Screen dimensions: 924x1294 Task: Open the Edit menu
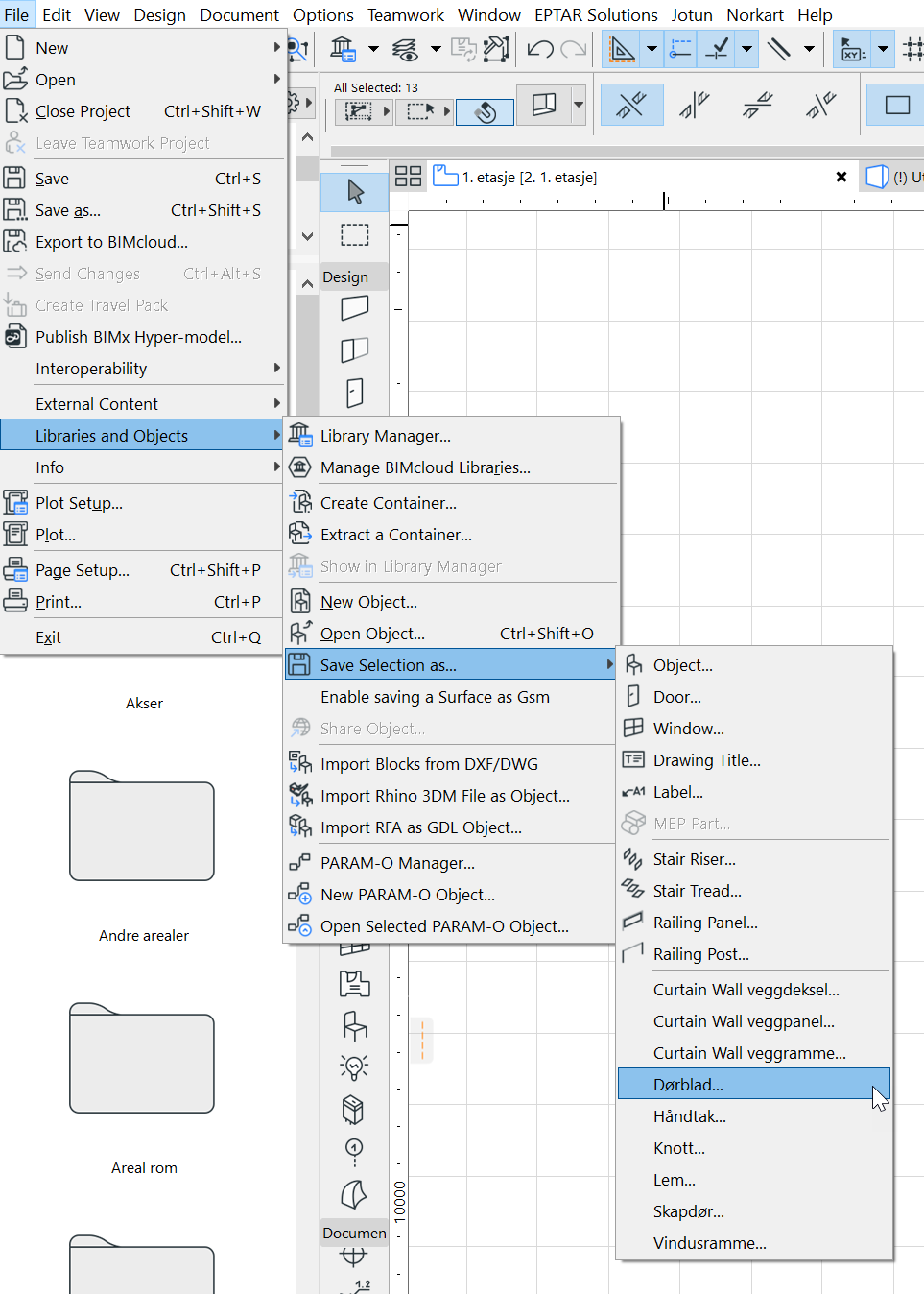coord(57,14)
